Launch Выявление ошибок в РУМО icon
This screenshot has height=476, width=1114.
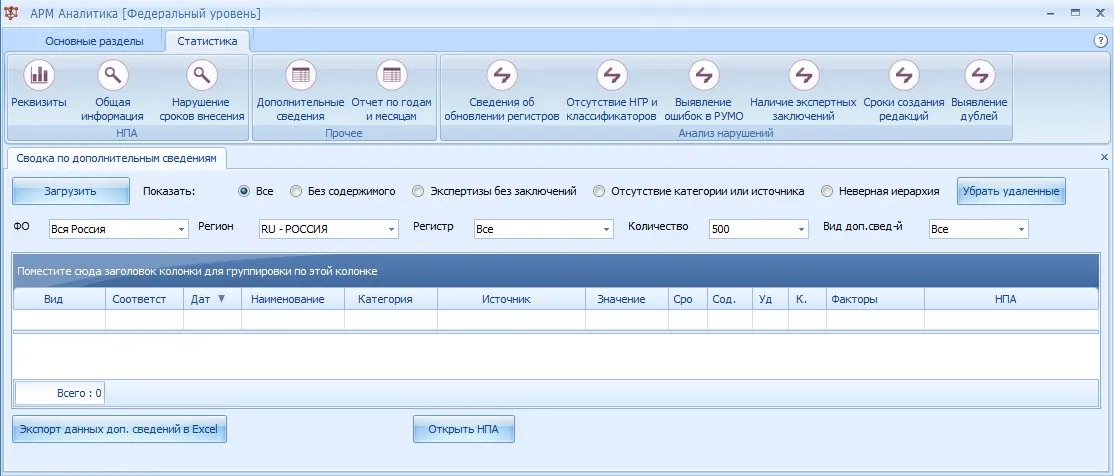point(703,74)
